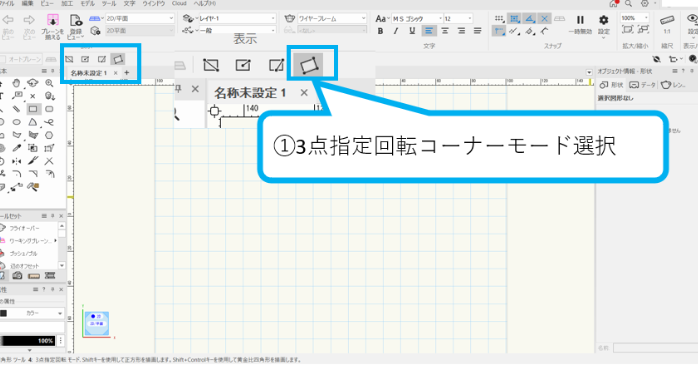Select the Regular Polygon tool

point(49,135)
